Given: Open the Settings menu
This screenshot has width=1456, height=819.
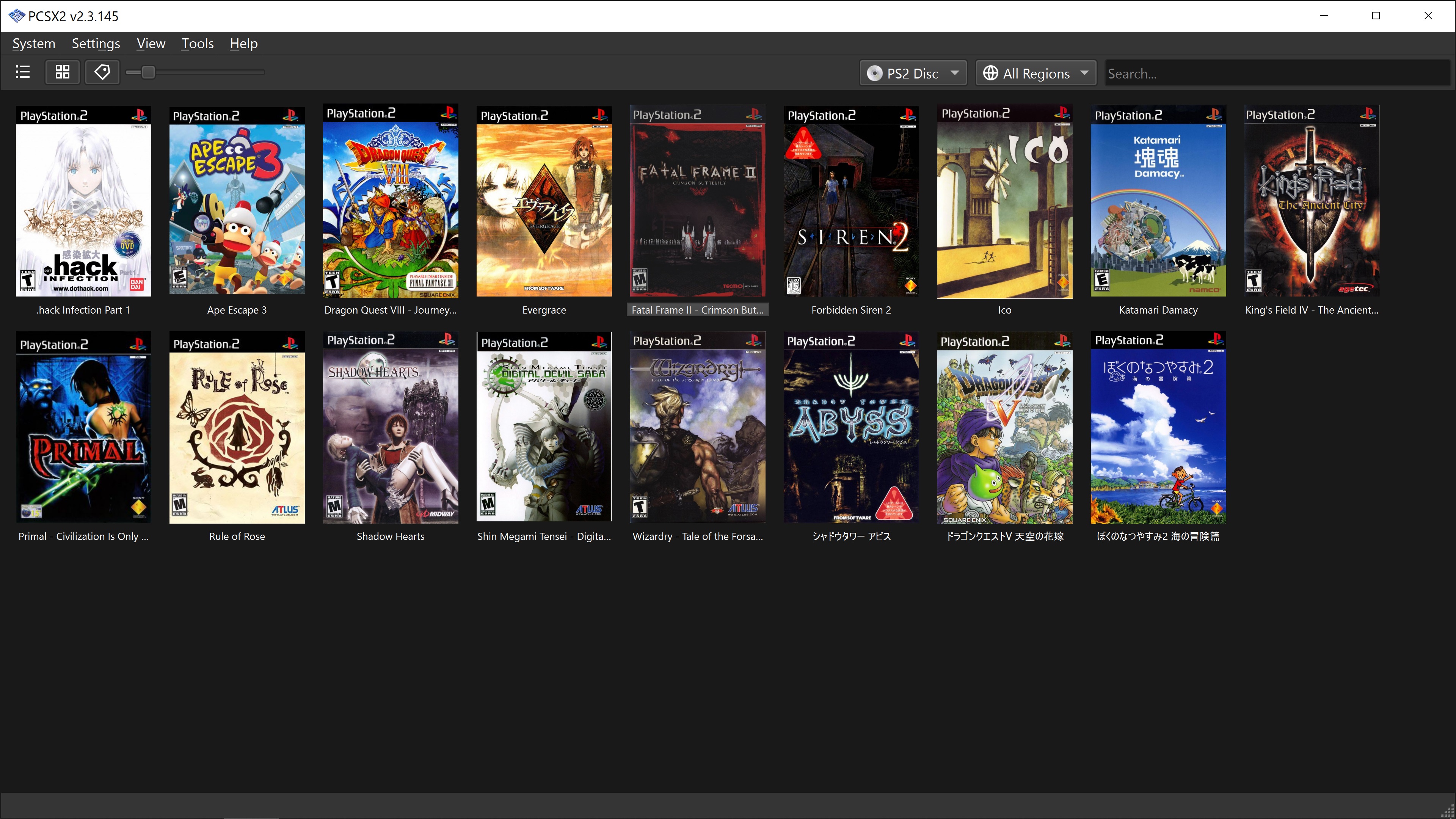Looking at the screenshot, I should point(96,44).
